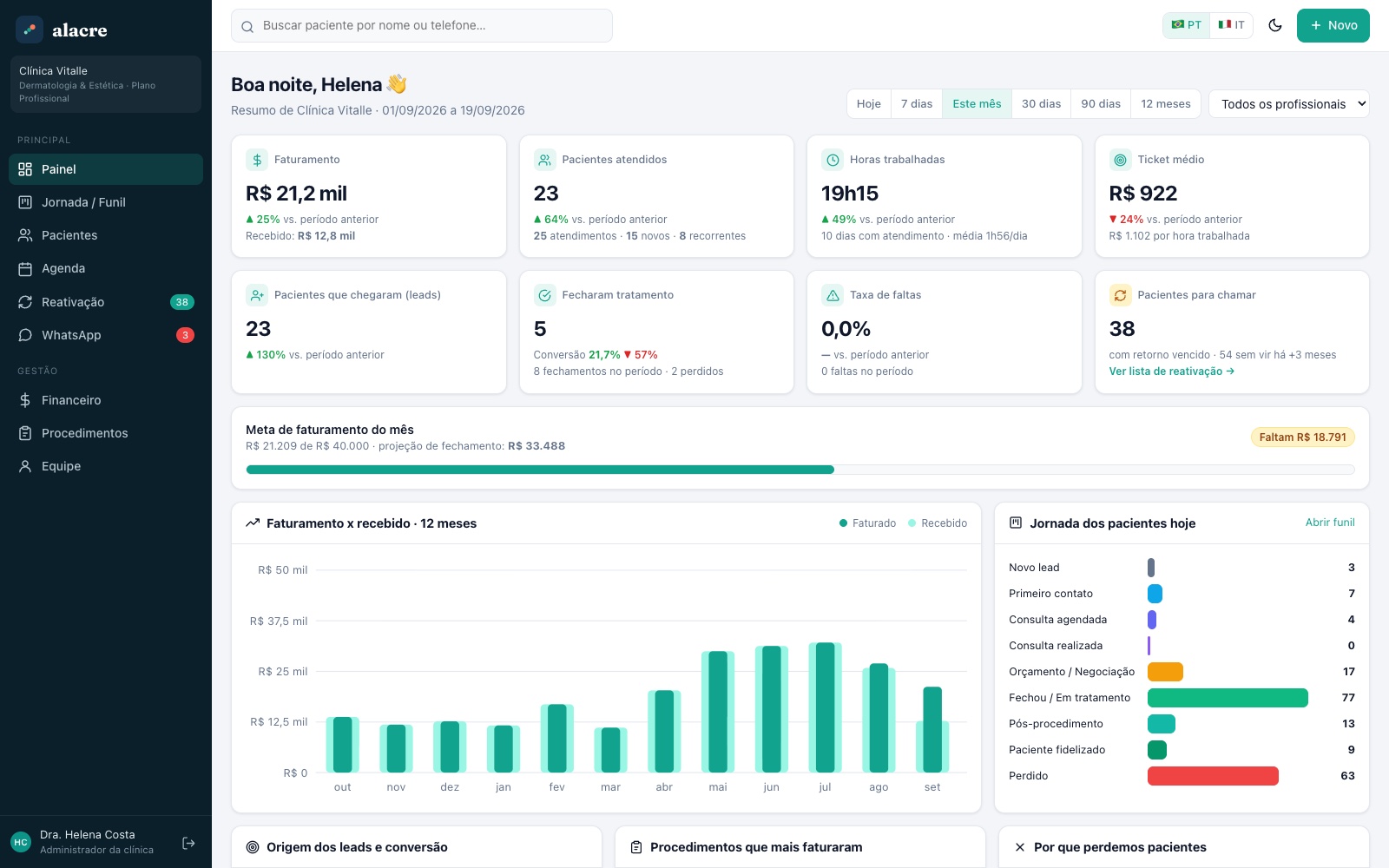
Task: Toggle the Recebido legend item
Action: point(938,523)
